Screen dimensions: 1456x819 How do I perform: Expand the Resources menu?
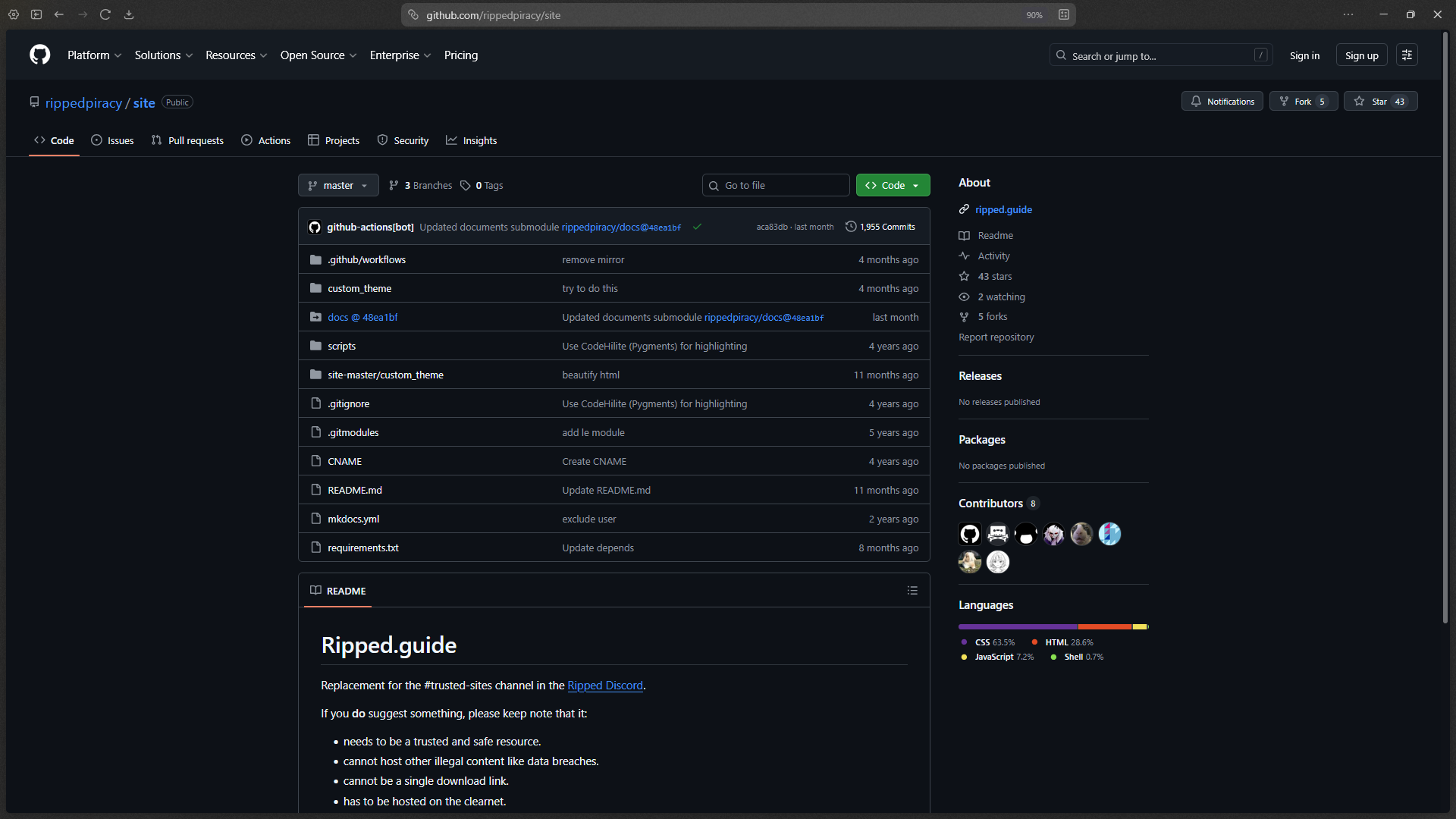click(236, 55)
